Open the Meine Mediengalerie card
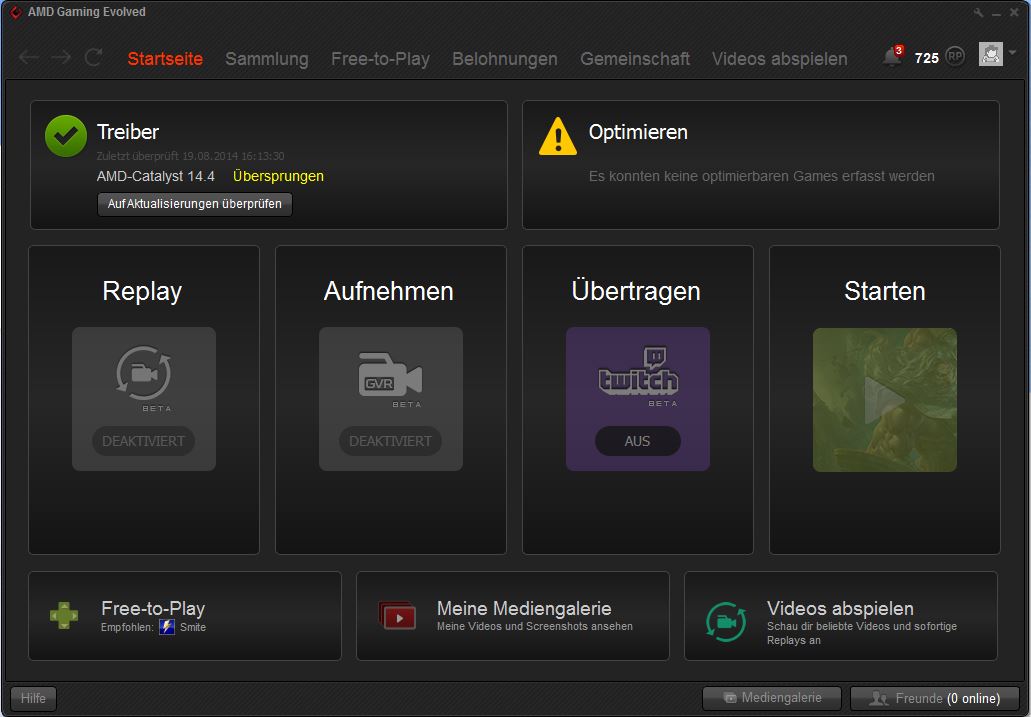 pos(513,616)
